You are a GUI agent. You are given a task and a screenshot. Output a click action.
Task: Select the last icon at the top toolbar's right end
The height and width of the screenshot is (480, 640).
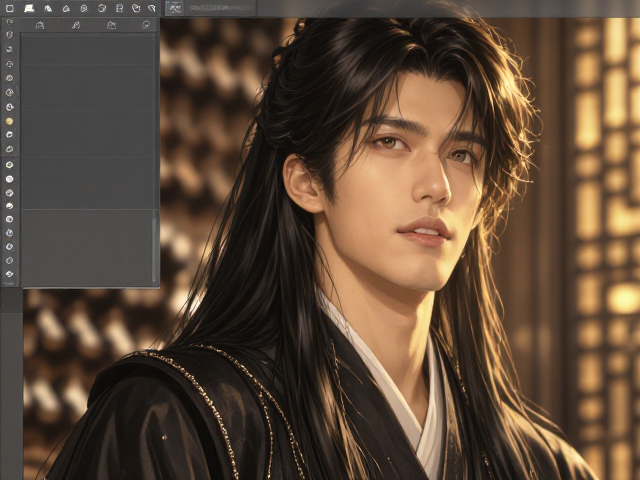[x=151, y=8]
